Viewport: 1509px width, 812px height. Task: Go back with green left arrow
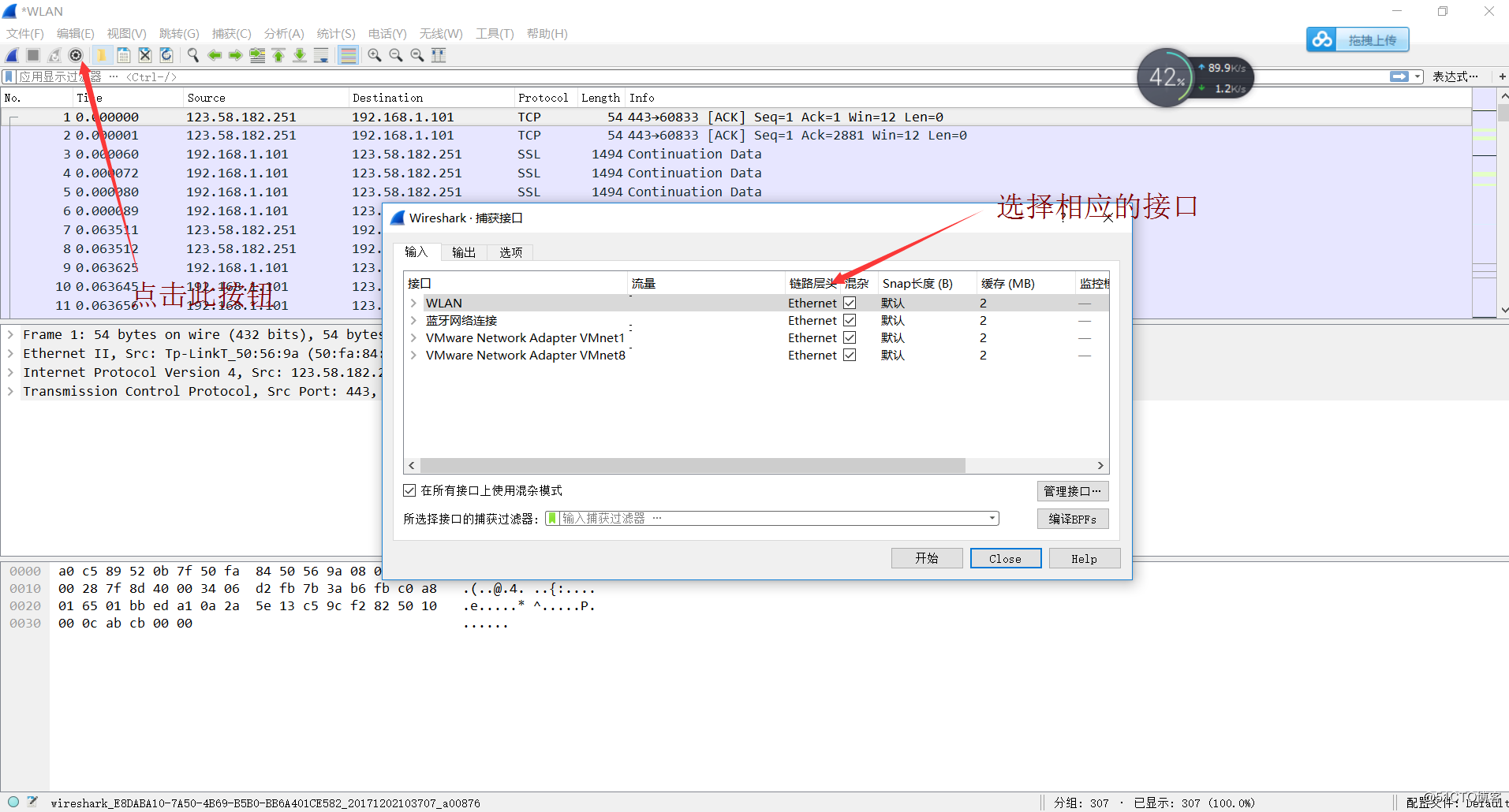[215, 55]
